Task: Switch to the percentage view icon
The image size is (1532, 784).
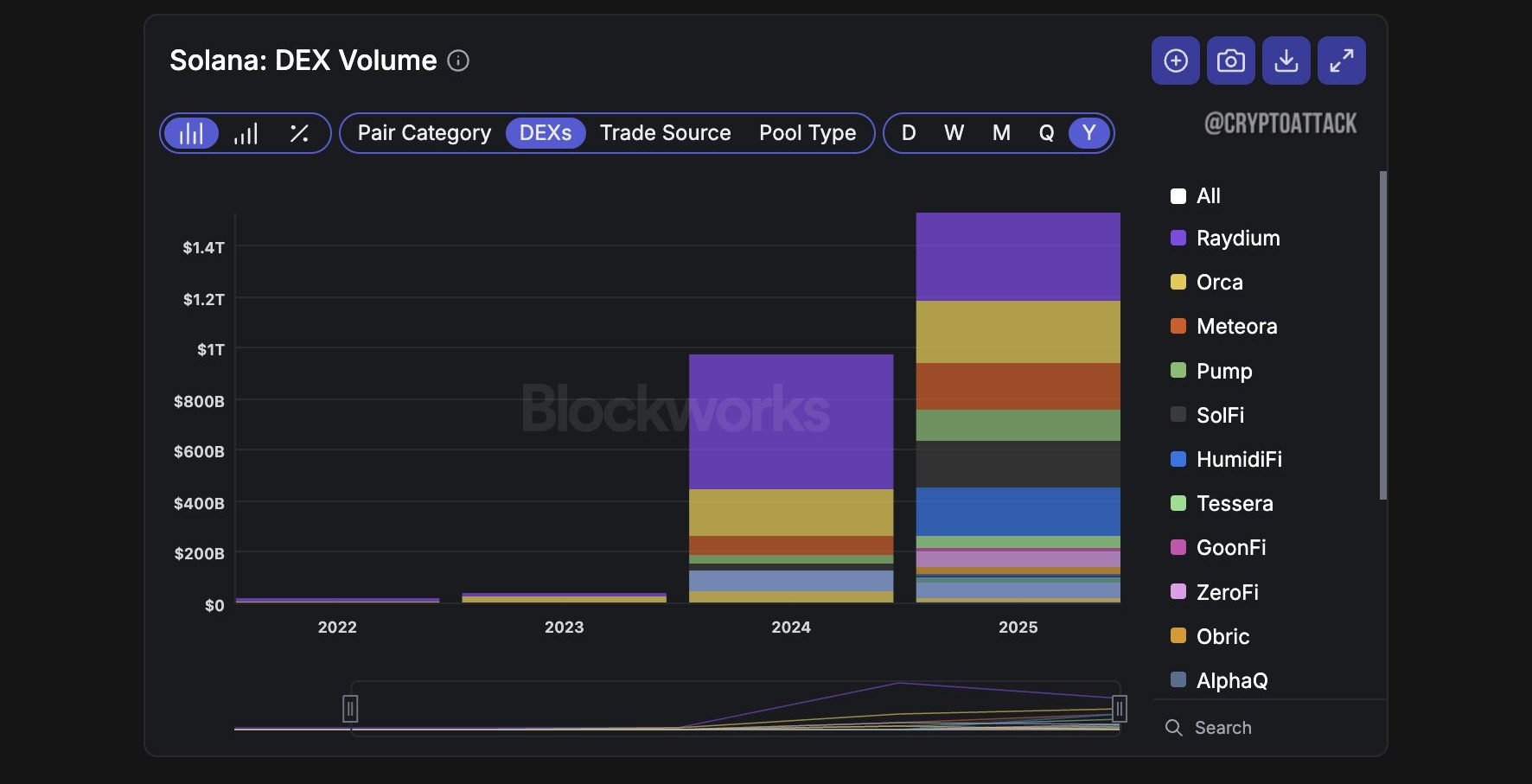Action: 299,133
